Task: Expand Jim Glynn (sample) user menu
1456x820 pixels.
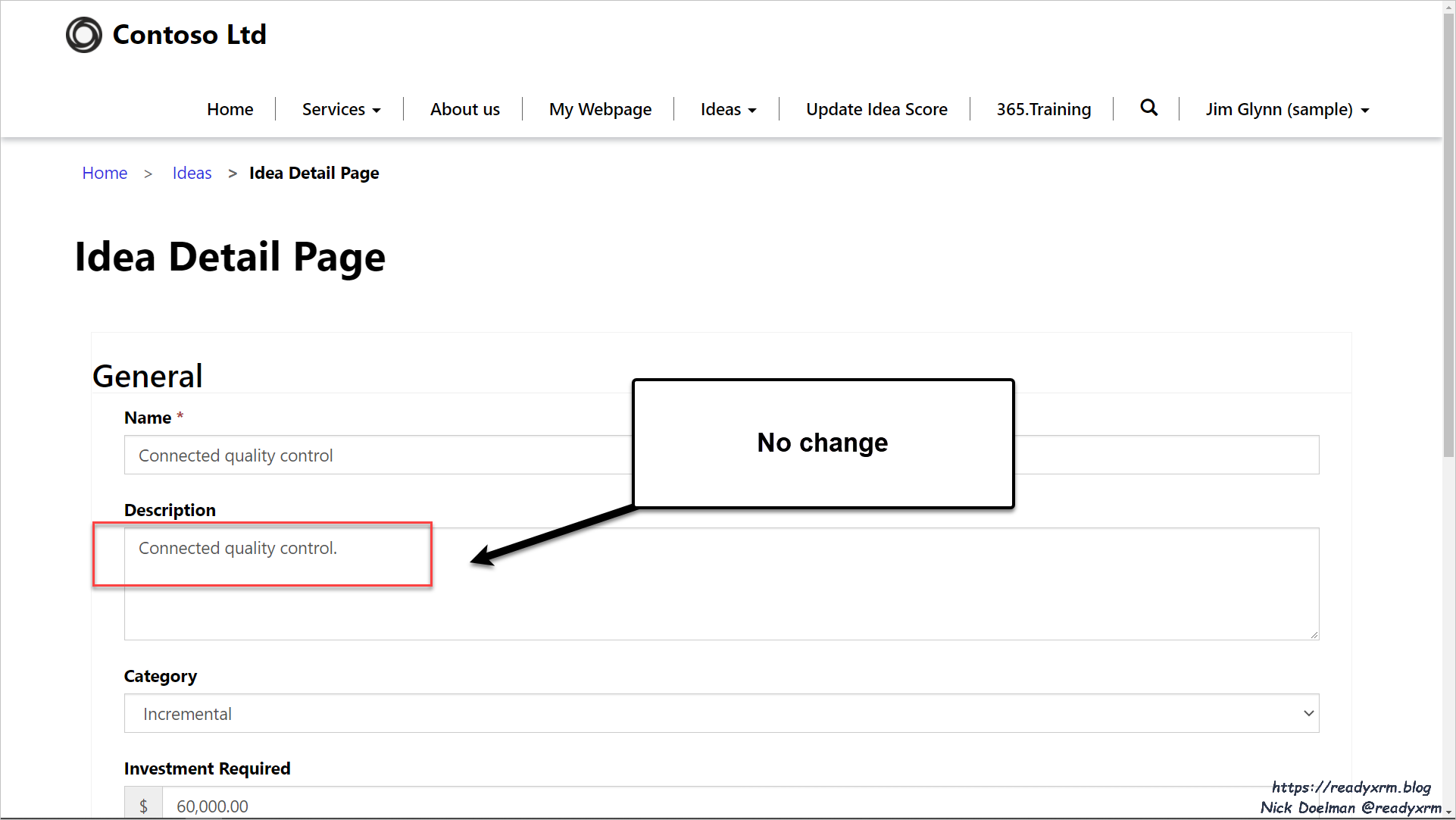Action: (1287, 109)
